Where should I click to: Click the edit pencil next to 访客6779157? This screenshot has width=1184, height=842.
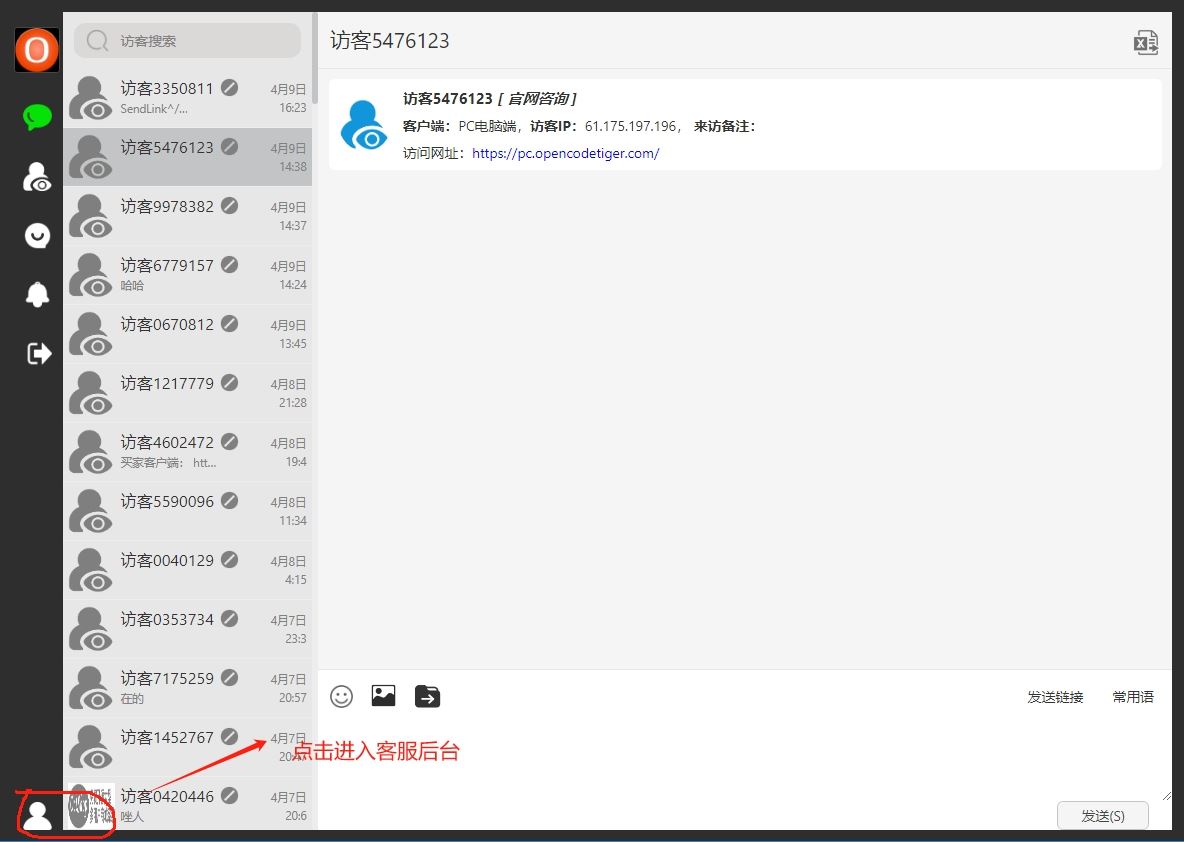[230, 265]
